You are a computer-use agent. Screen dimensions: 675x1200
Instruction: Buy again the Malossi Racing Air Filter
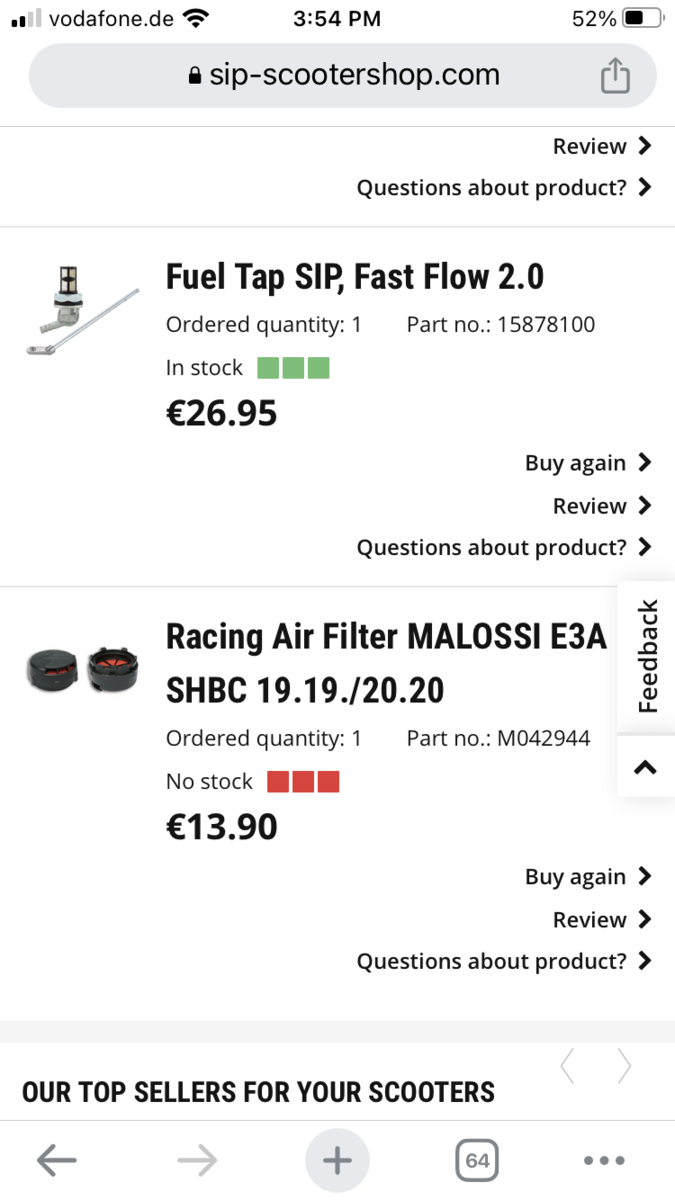coord(587,877)
